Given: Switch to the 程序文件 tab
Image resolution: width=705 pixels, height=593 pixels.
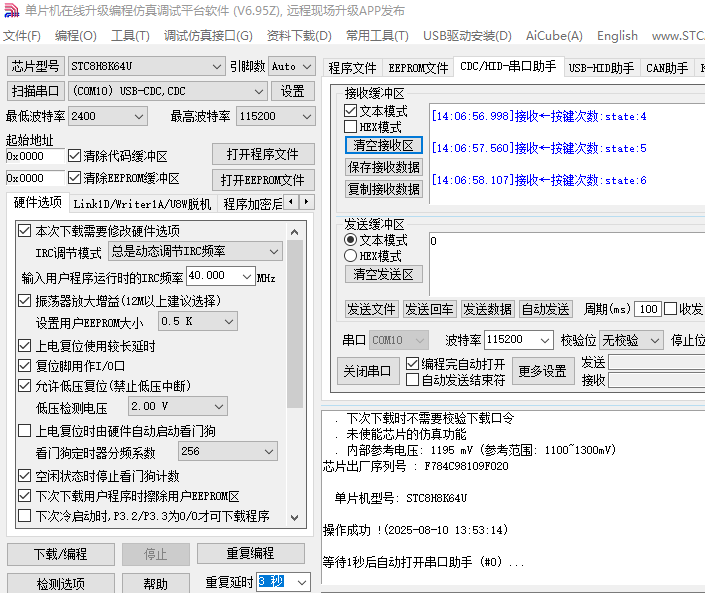Looking at the screenshot, I should 352,68.
